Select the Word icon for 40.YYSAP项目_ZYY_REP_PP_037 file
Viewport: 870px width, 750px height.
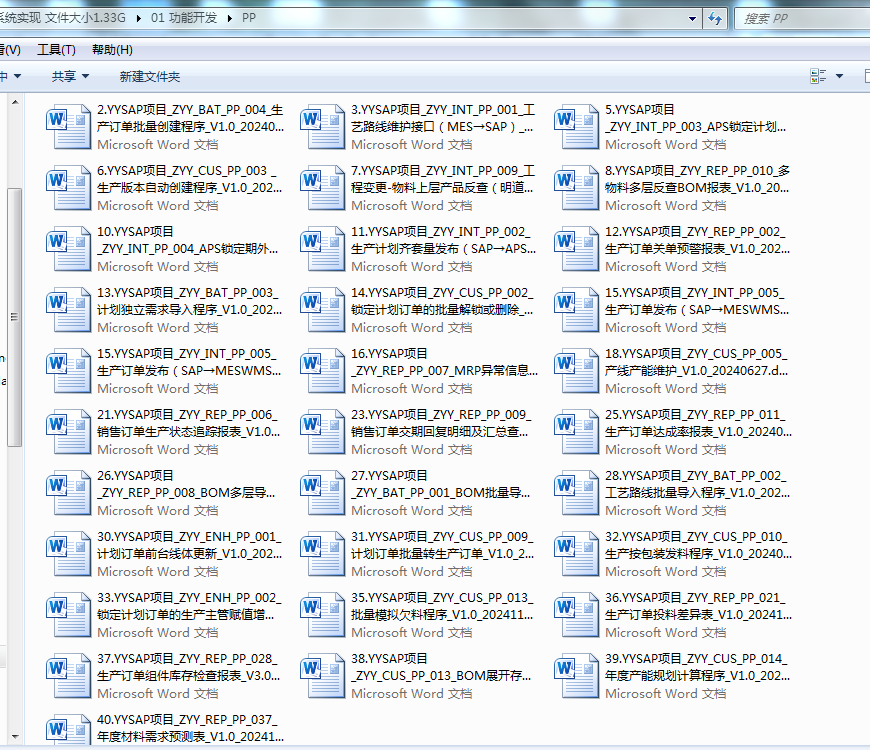point(69,730)
